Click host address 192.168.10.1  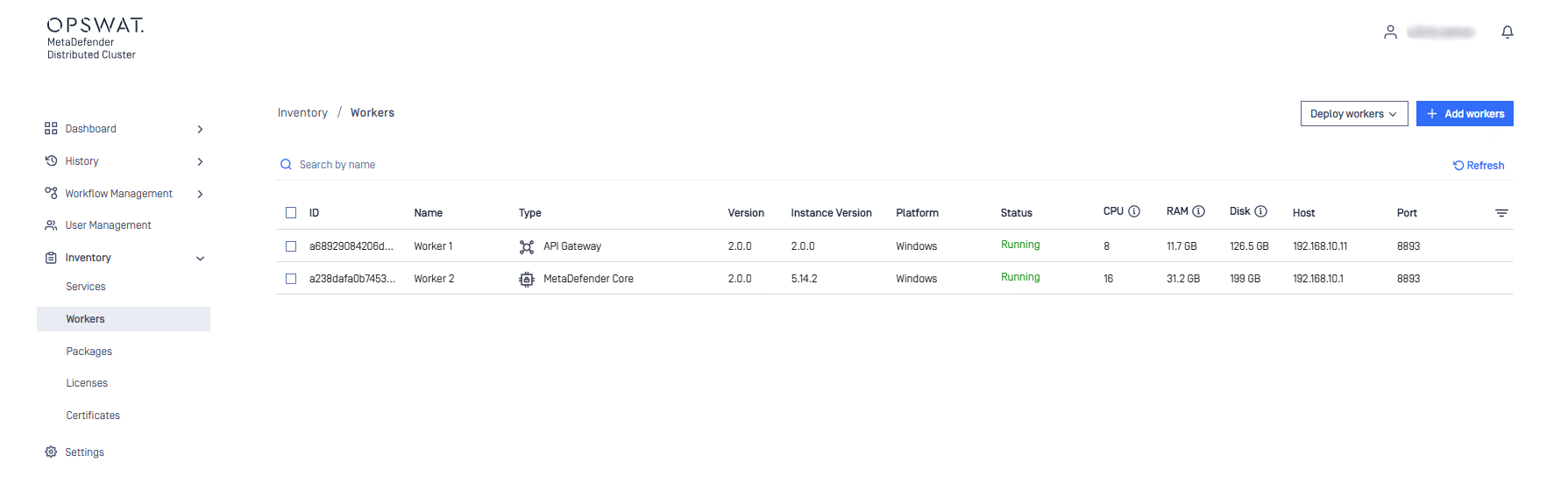coord(1318,279)
